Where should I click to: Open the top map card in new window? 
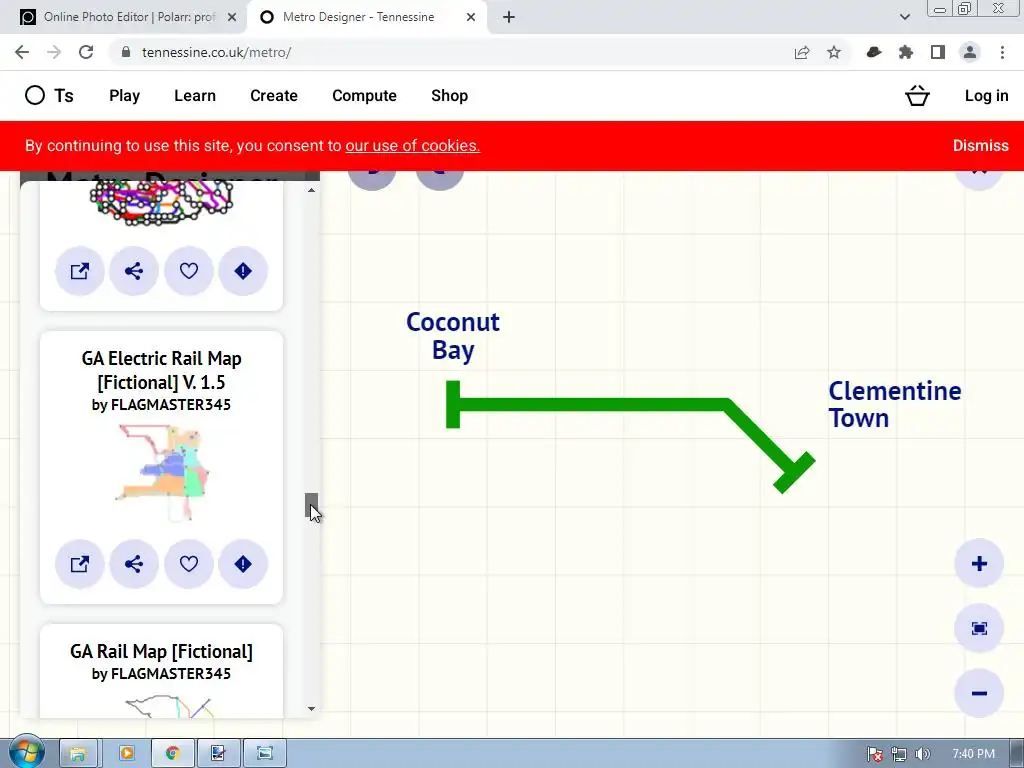(80, 271)
